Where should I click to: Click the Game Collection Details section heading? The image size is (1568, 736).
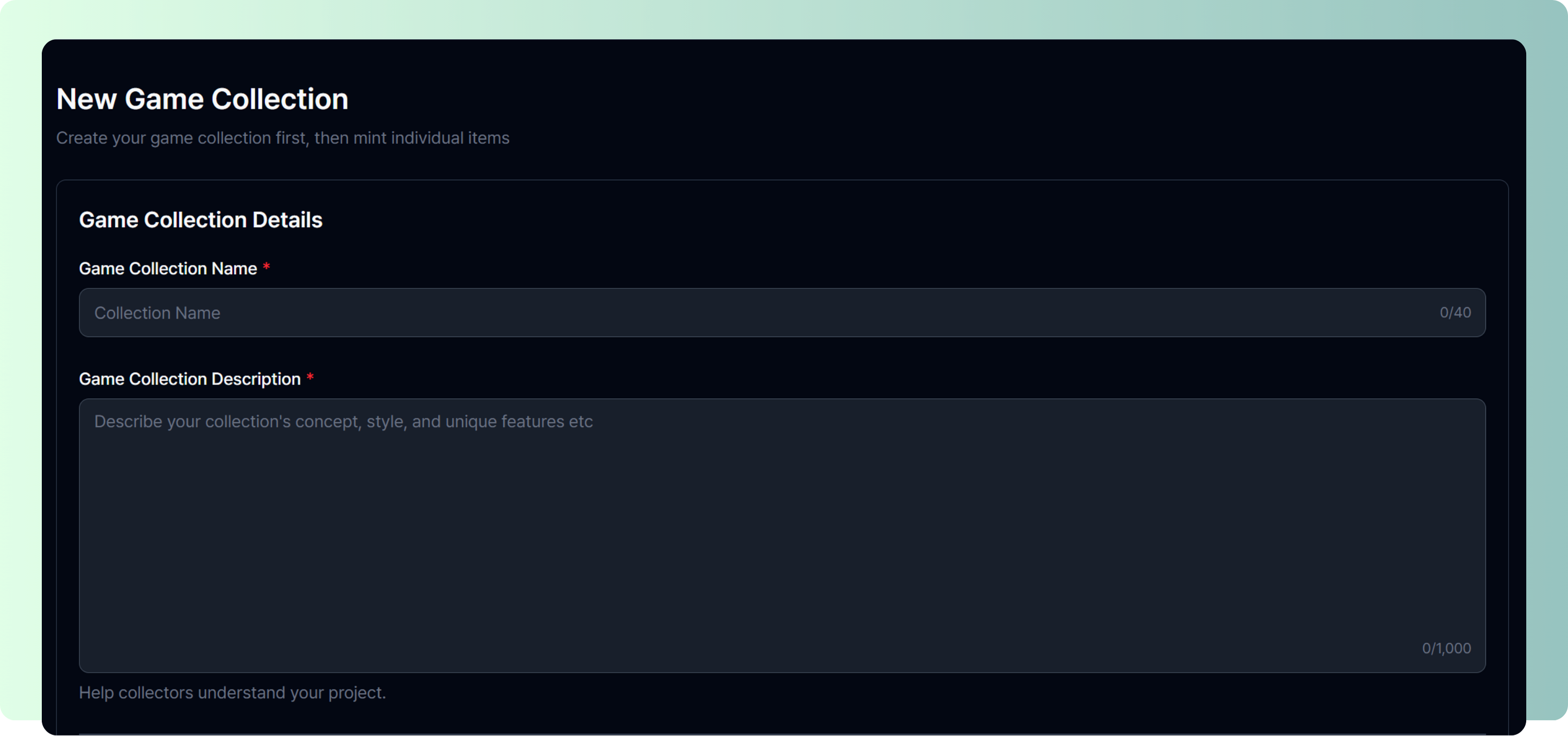coord(200,219)
